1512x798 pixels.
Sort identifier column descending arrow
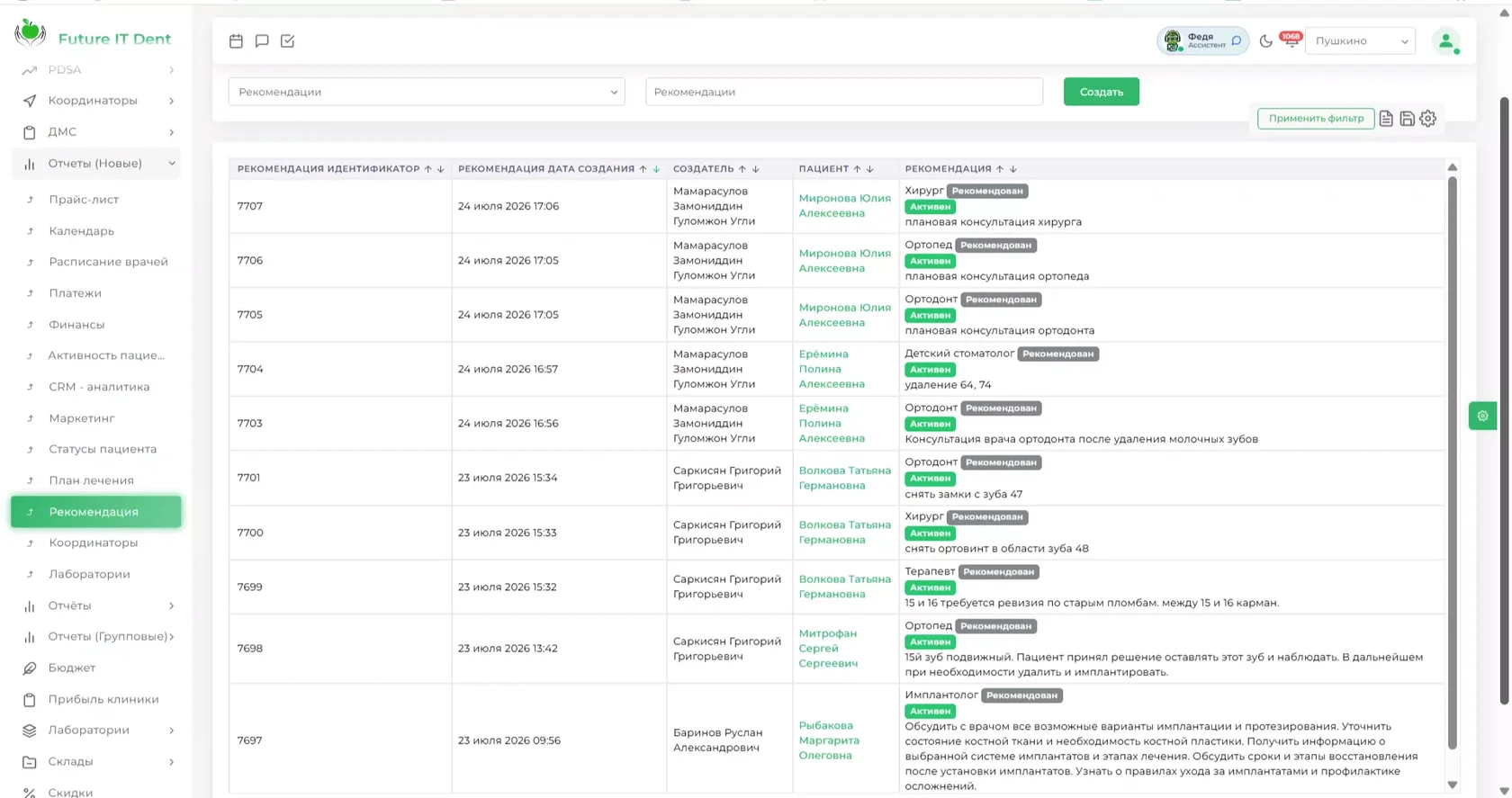coord(441,169)
